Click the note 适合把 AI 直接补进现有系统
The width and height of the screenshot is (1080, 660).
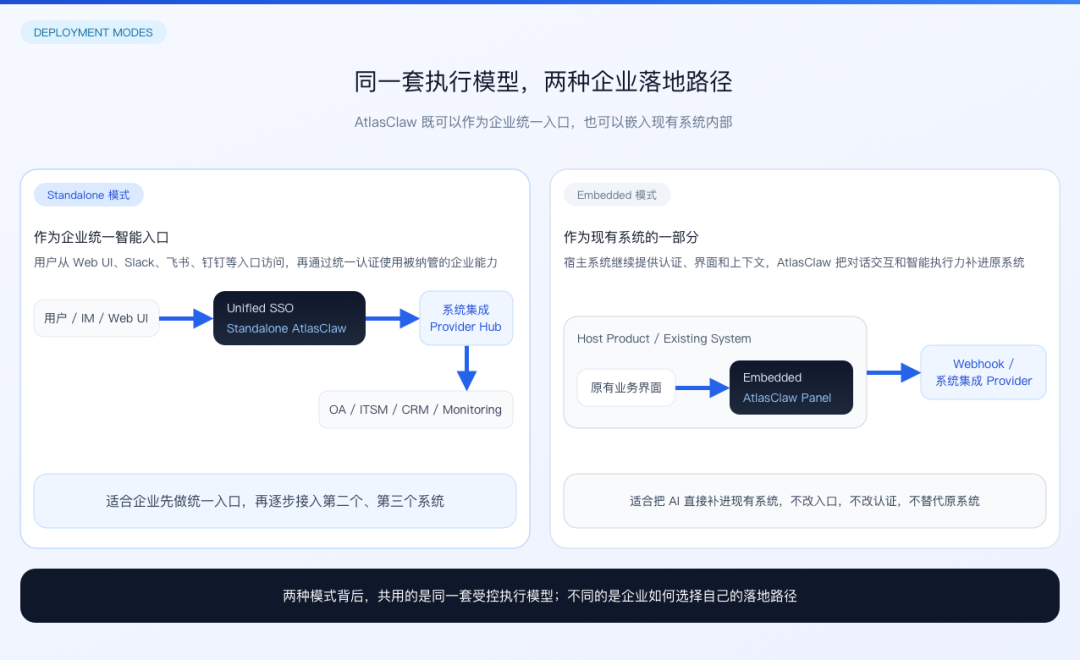pyautogui.click(x=804, y=501)
